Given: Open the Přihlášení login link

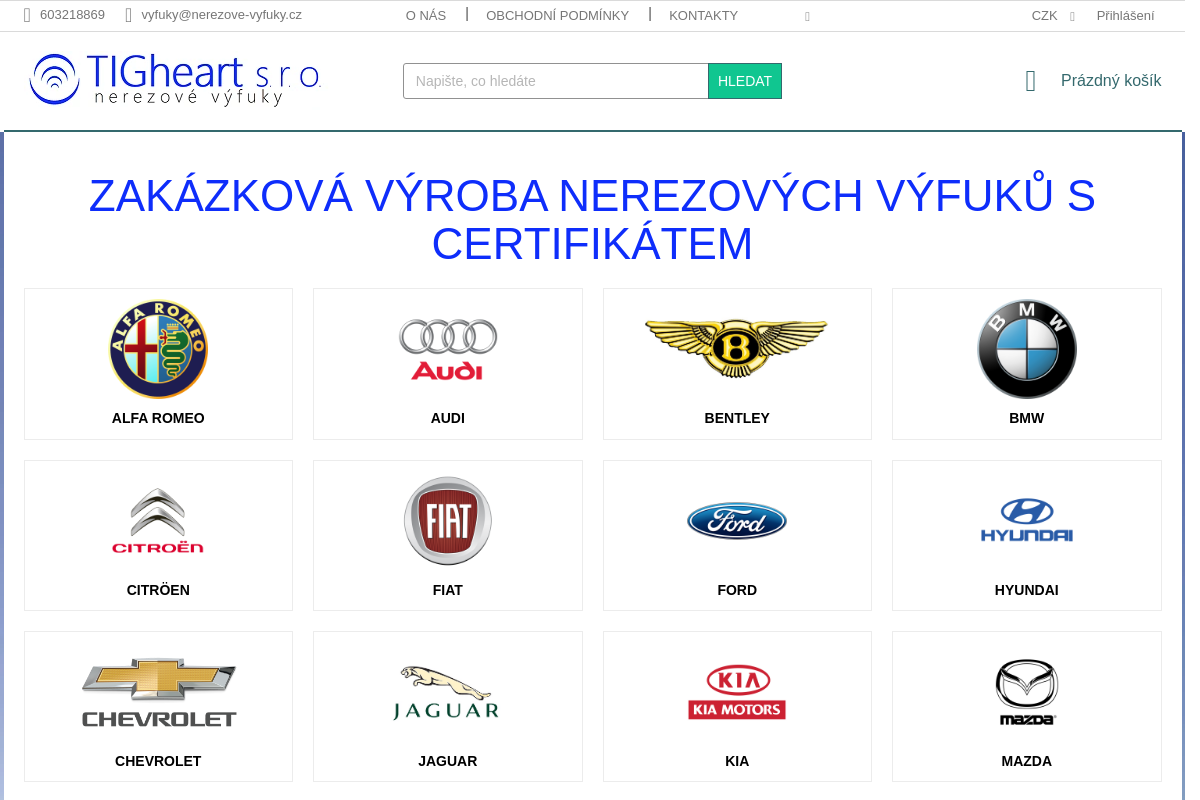Looking at the screenshot, I should pyautogui.click(x=1125, y=15).
